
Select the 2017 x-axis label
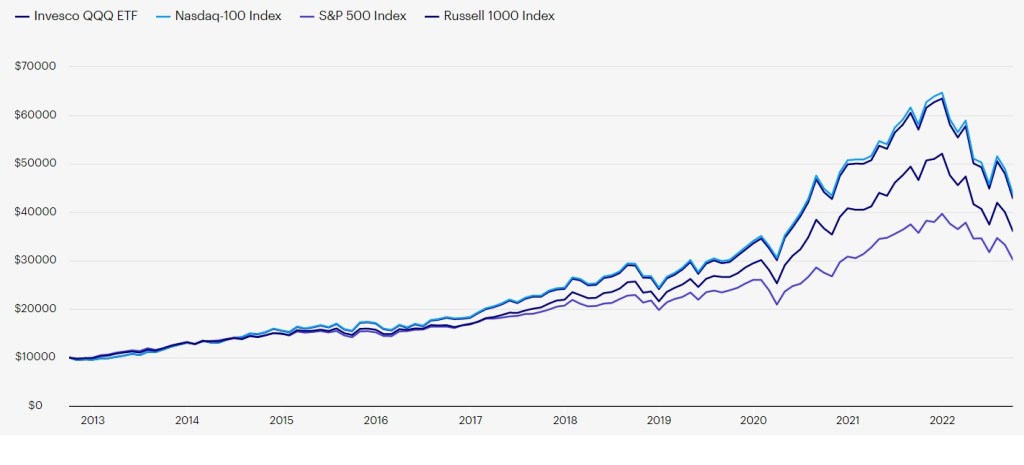point(470,420)
